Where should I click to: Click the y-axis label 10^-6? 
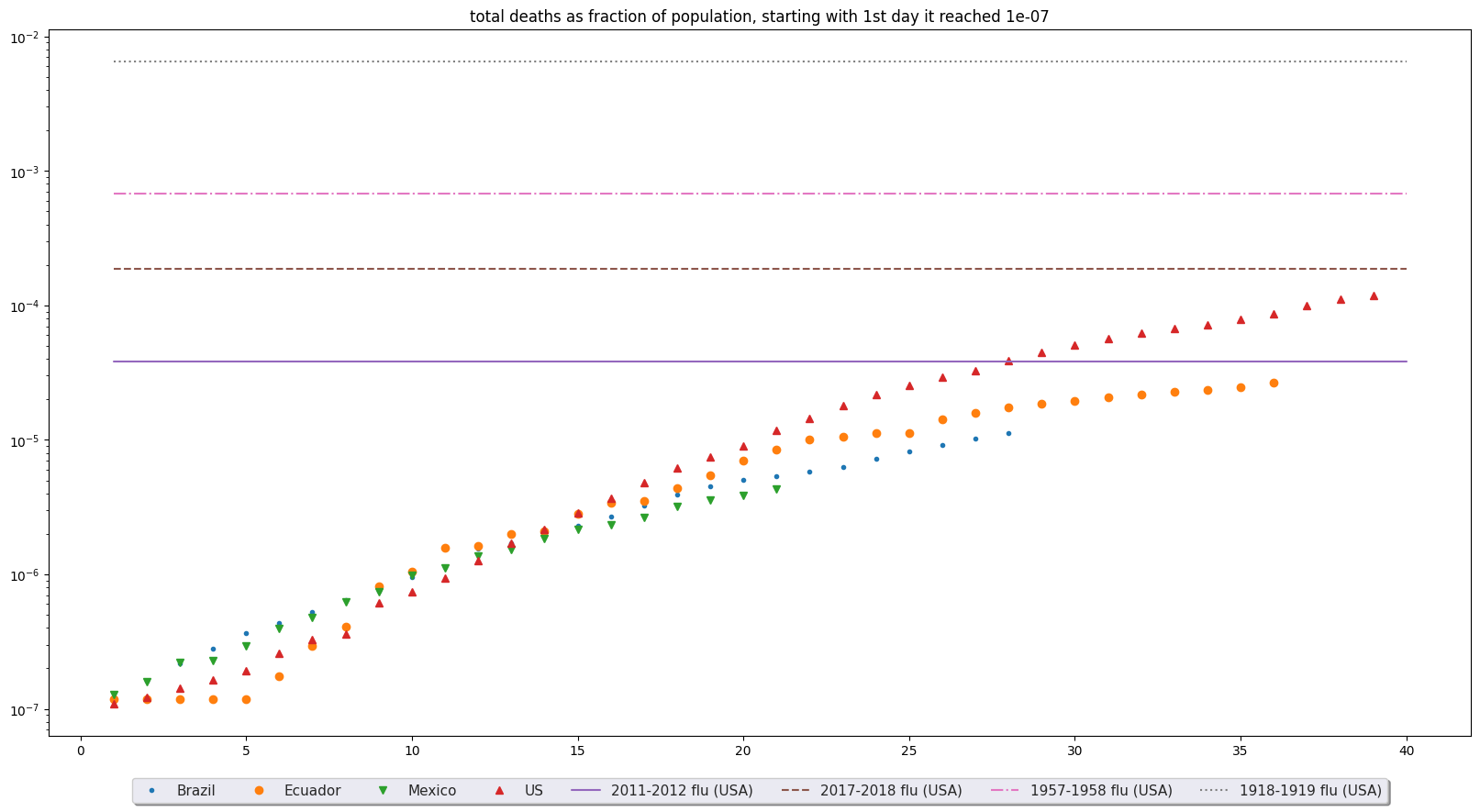point(25,575)
